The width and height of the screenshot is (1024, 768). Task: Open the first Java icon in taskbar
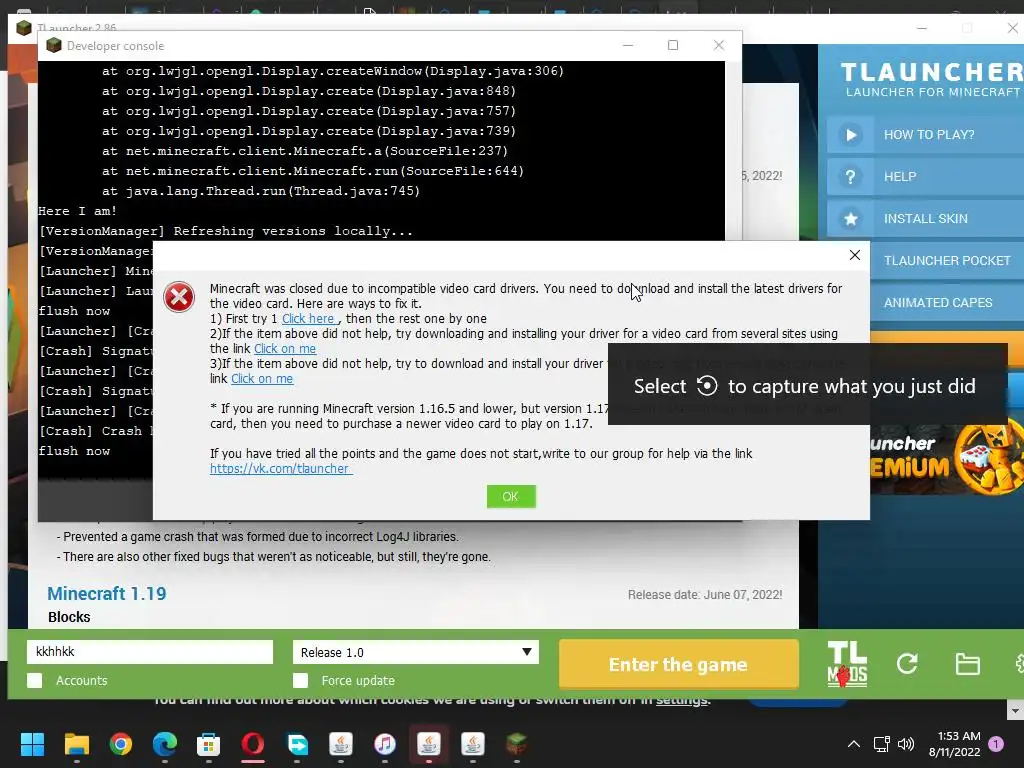pyautogui.click(x=341, y=744)
